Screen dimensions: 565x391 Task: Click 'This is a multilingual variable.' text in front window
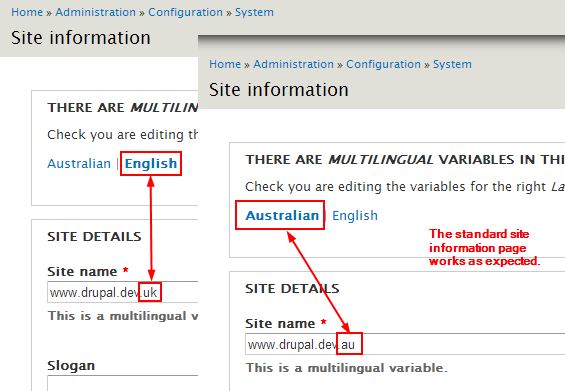pyautogui.click(x=346, y=368)
